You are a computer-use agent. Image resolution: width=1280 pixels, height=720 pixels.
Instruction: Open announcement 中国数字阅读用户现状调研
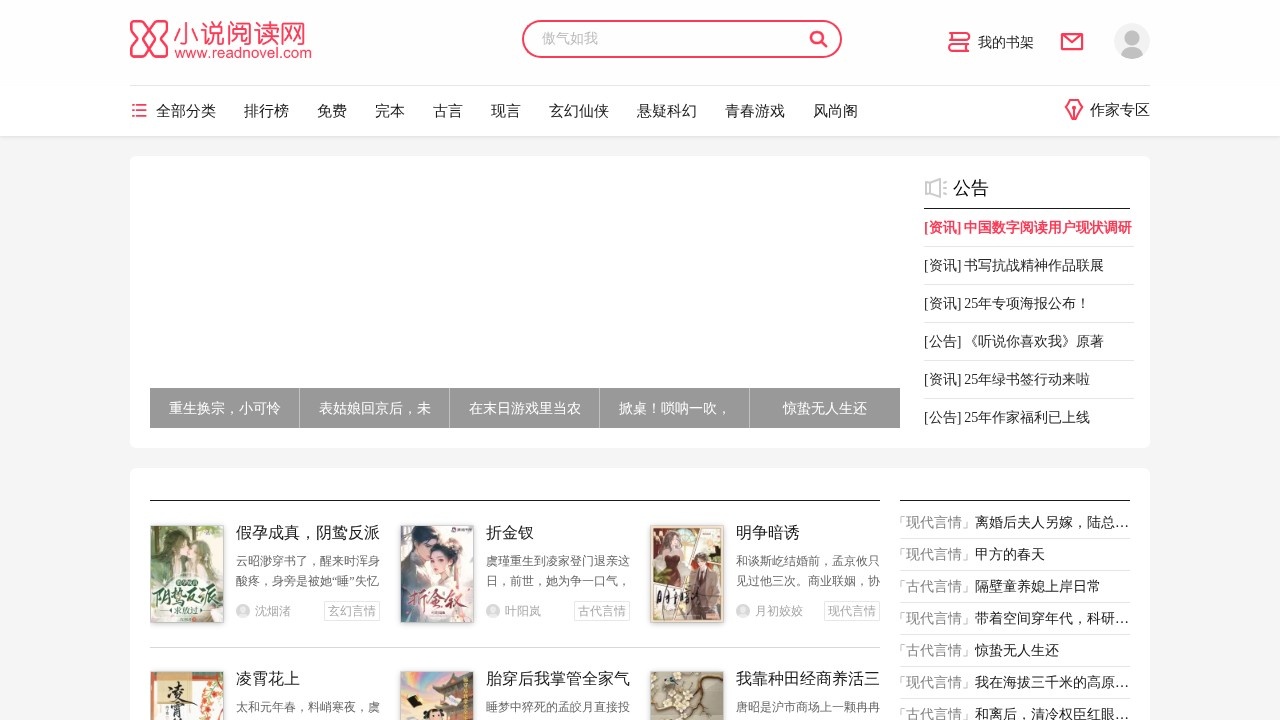point(1026,228)
